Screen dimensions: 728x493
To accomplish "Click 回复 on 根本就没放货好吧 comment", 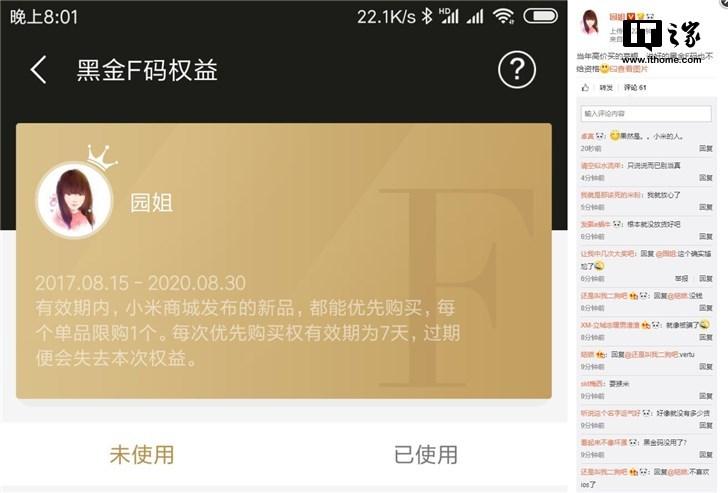I will point(706,236).
